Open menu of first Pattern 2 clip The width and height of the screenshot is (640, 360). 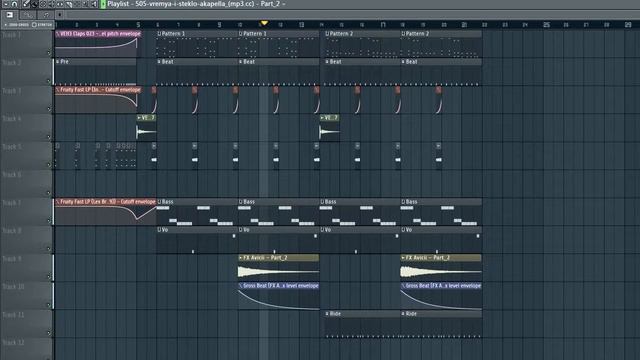327,33
